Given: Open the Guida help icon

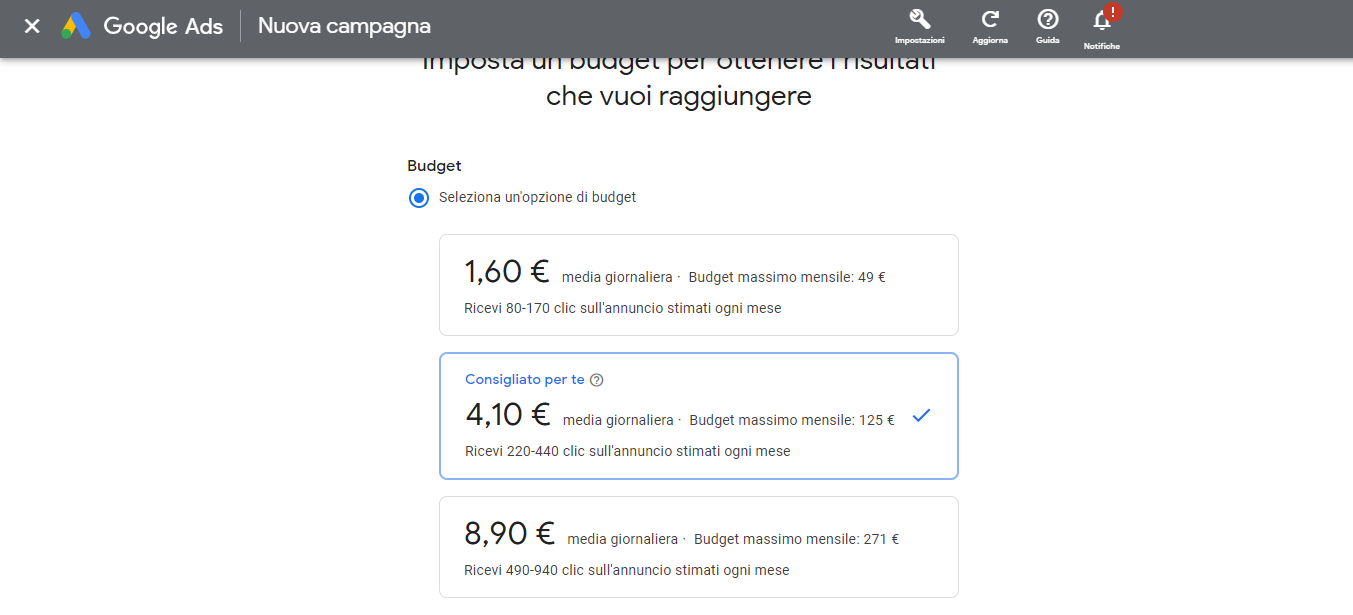Looking at the screenshot, I should [x=1047, y=19].
